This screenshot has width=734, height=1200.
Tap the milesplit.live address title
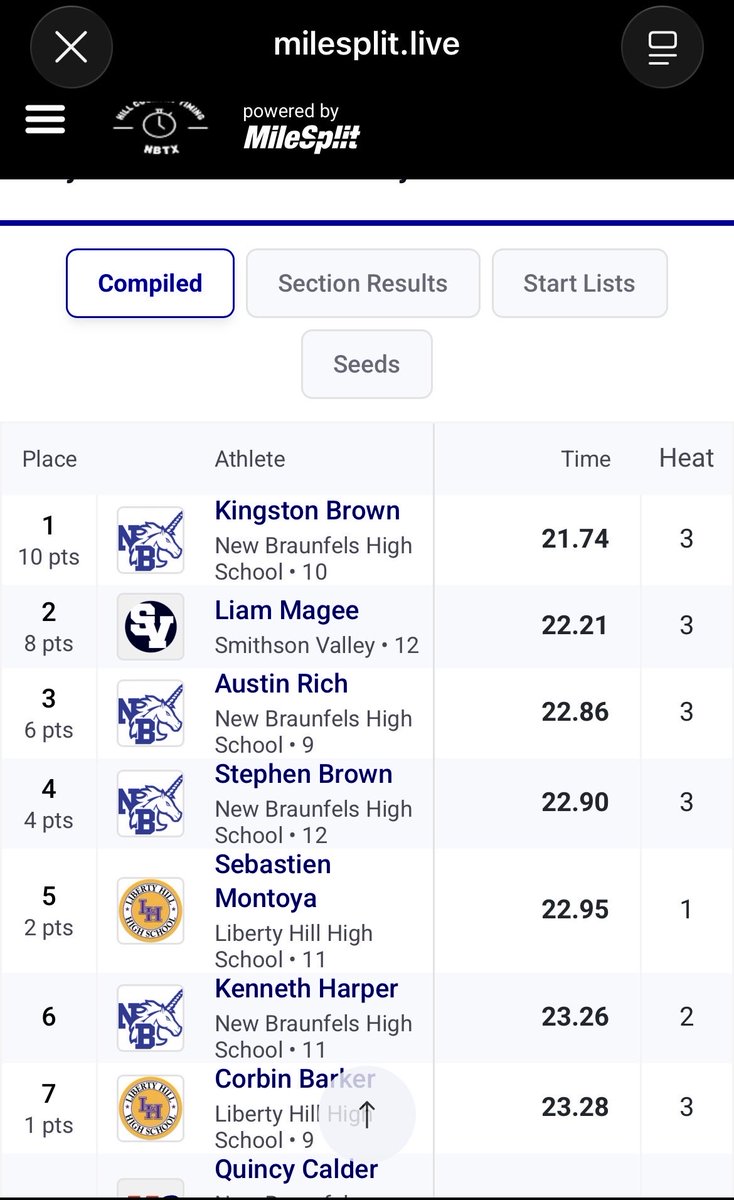[367, 44]
